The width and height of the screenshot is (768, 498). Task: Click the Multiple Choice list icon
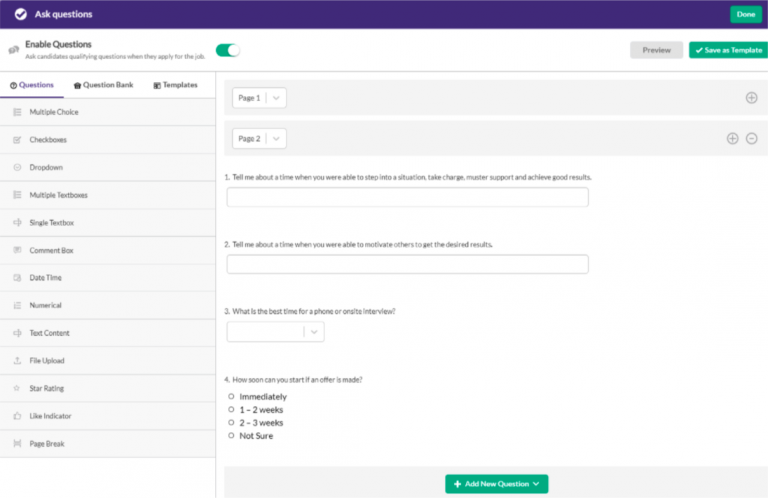tap(17, 112)
